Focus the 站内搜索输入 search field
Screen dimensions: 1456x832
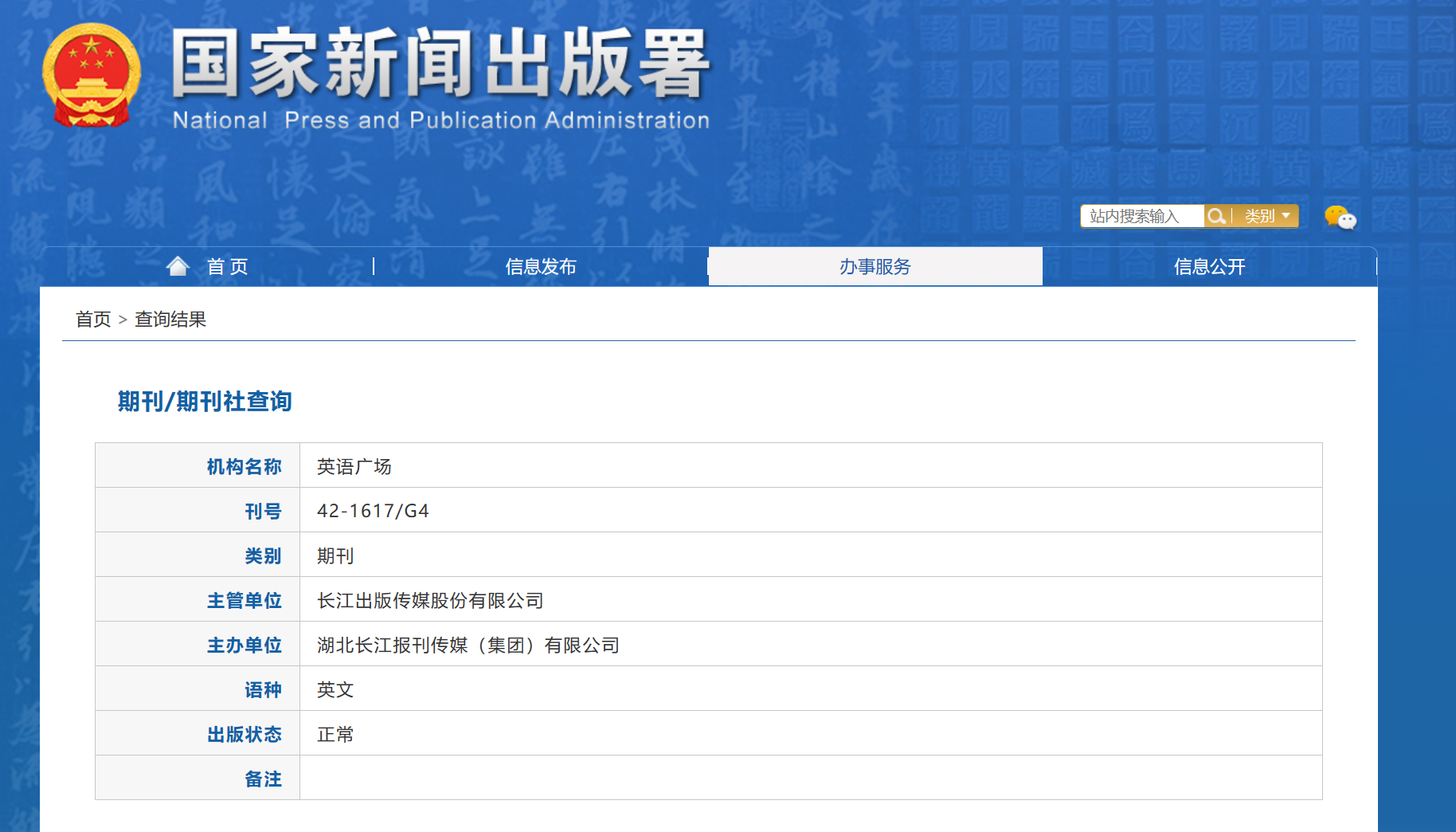1142,216
